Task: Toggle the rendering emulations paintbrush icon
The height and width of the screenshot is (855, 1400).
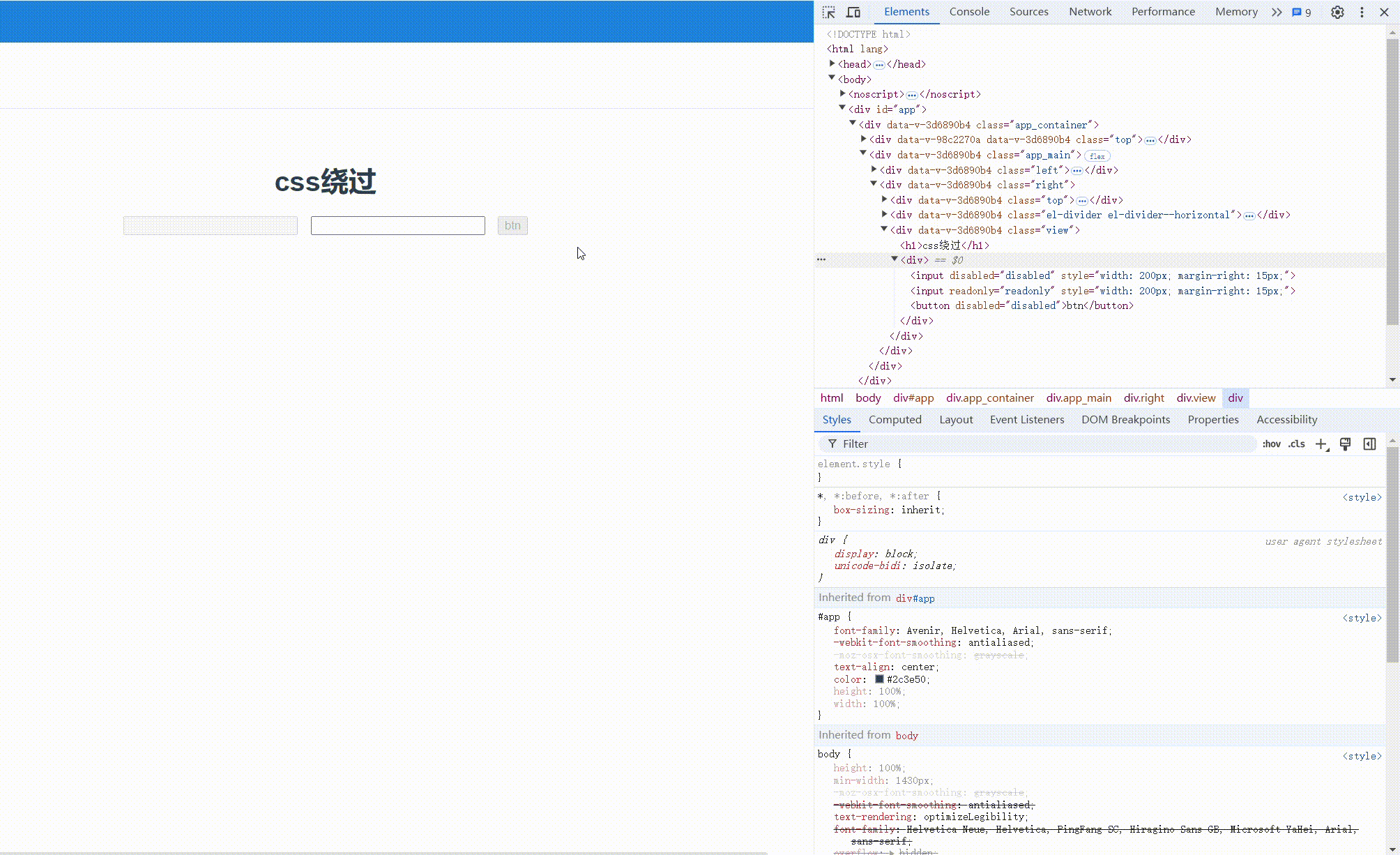Action: pyautogui.click(x=1346, y=444)
